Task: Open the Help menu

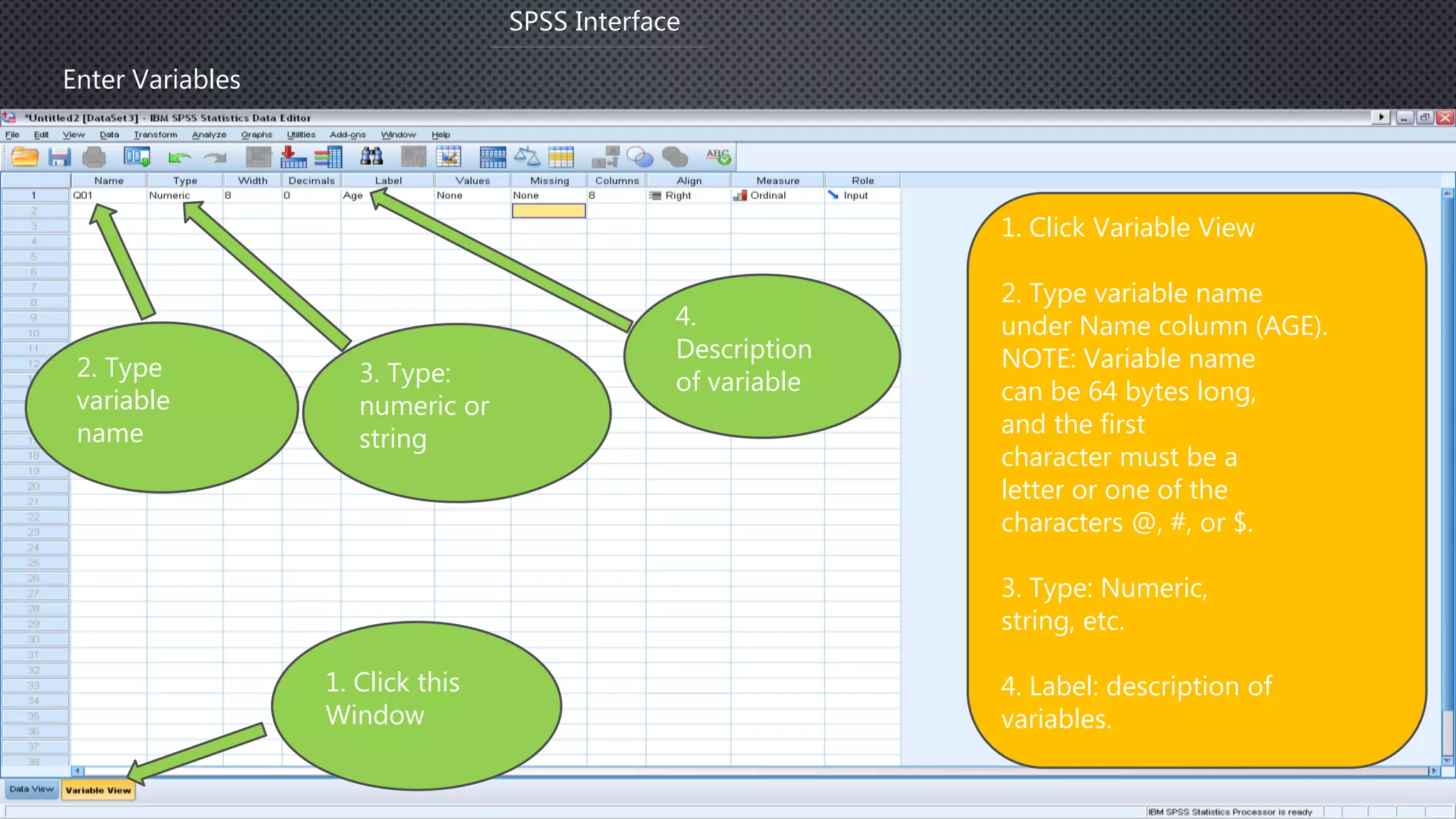Action: click(x=441, y=134)
